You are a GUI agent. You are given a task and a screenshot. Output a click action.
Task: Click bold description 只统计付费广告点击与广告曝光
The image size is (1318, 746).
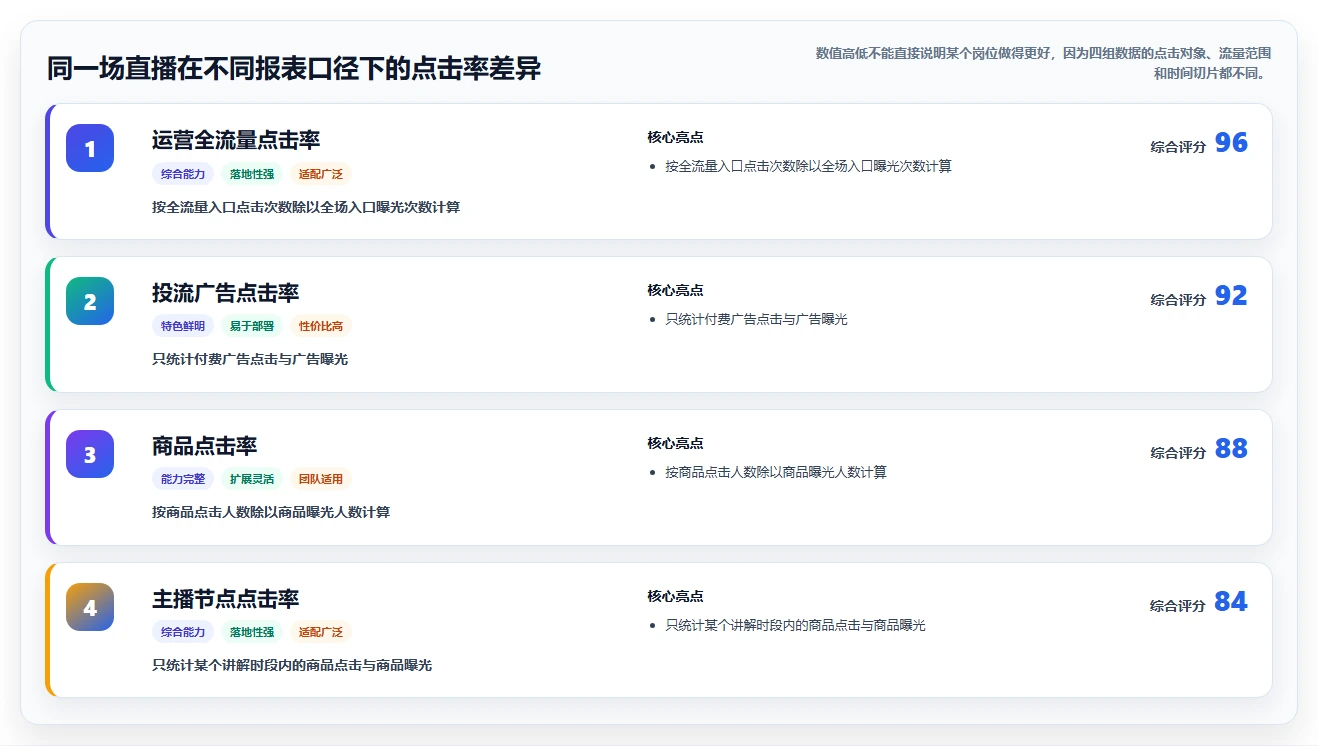[250, 359]
